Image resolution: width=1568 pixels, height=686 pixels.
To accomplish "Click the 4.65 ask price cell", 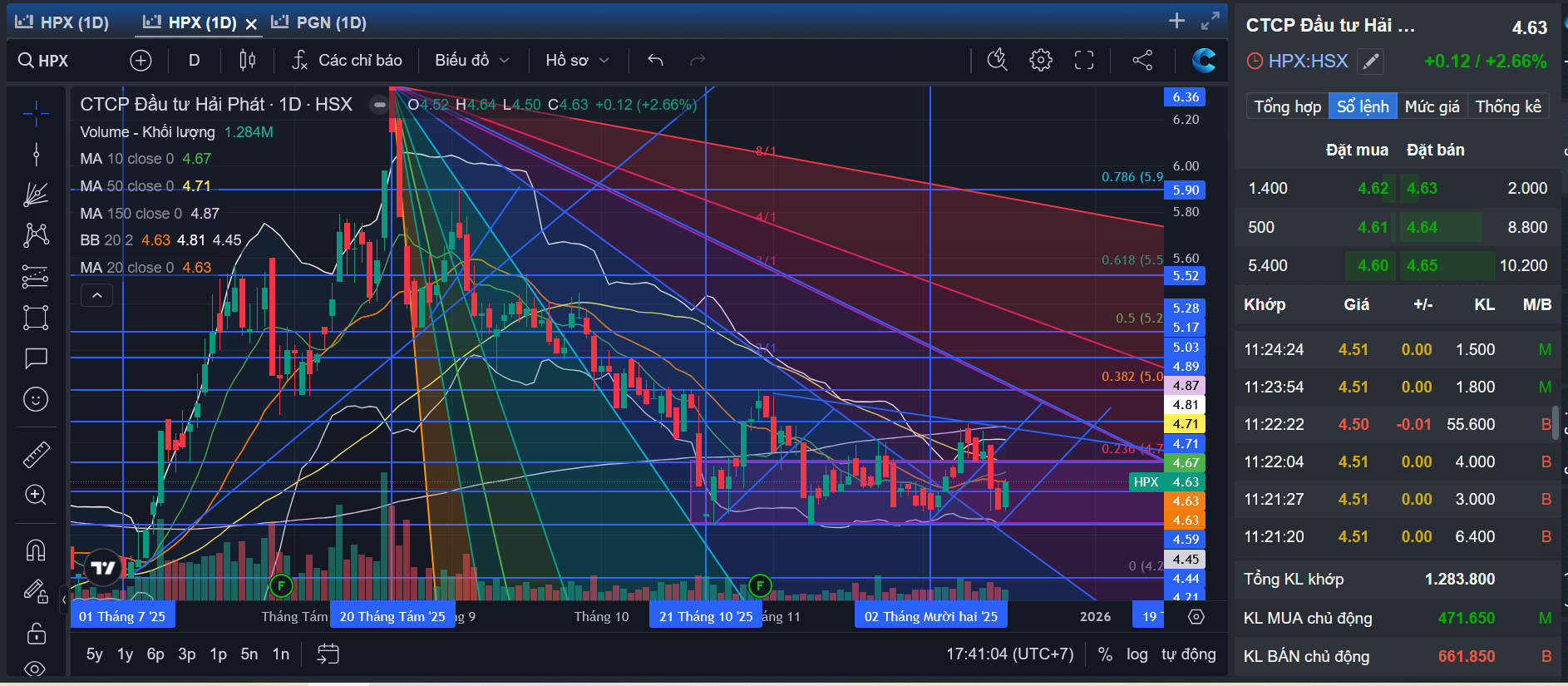I will [x=1423, y=265].
